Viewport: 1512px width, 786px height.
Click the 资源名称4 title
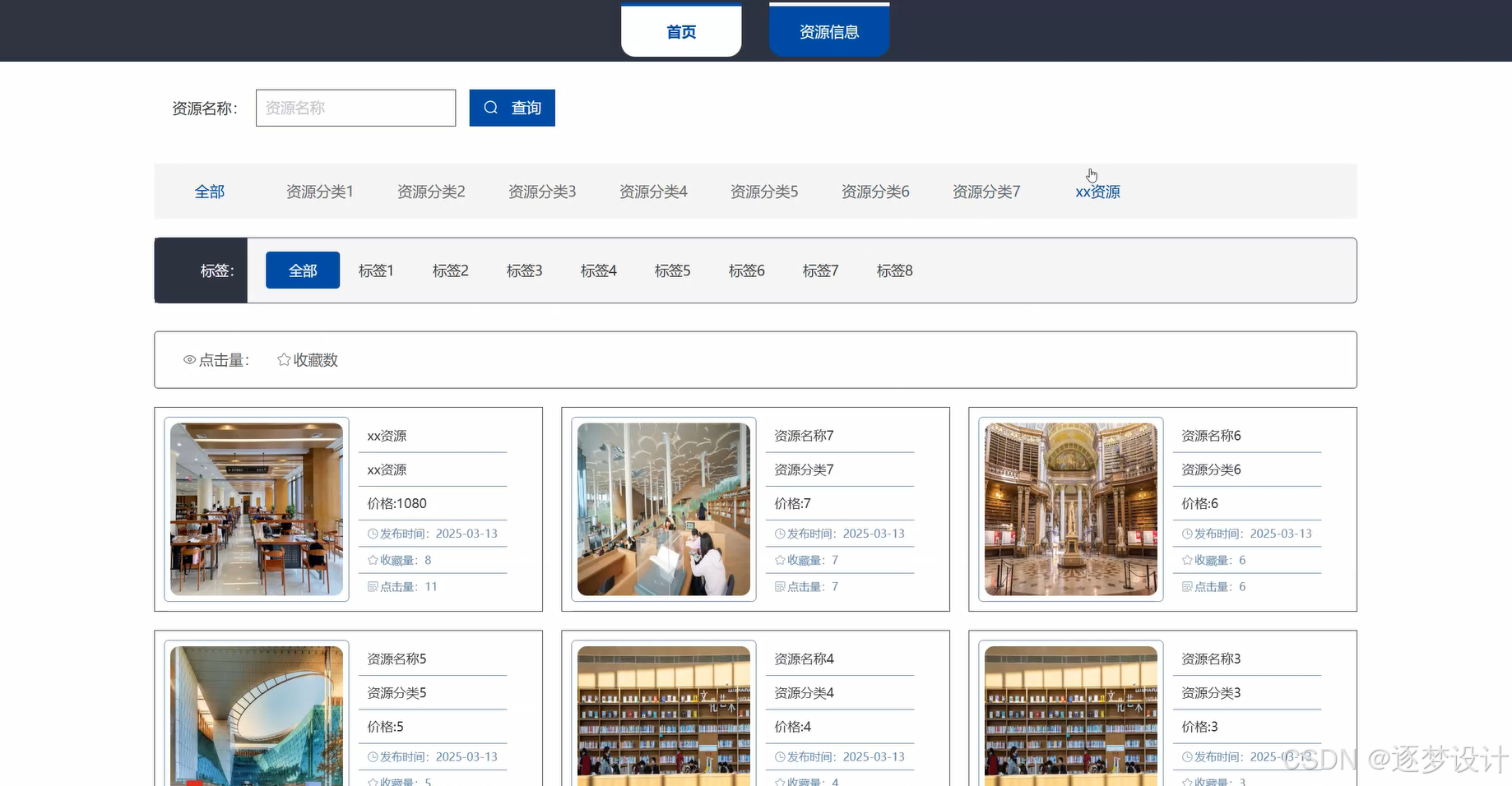point(804,659)
